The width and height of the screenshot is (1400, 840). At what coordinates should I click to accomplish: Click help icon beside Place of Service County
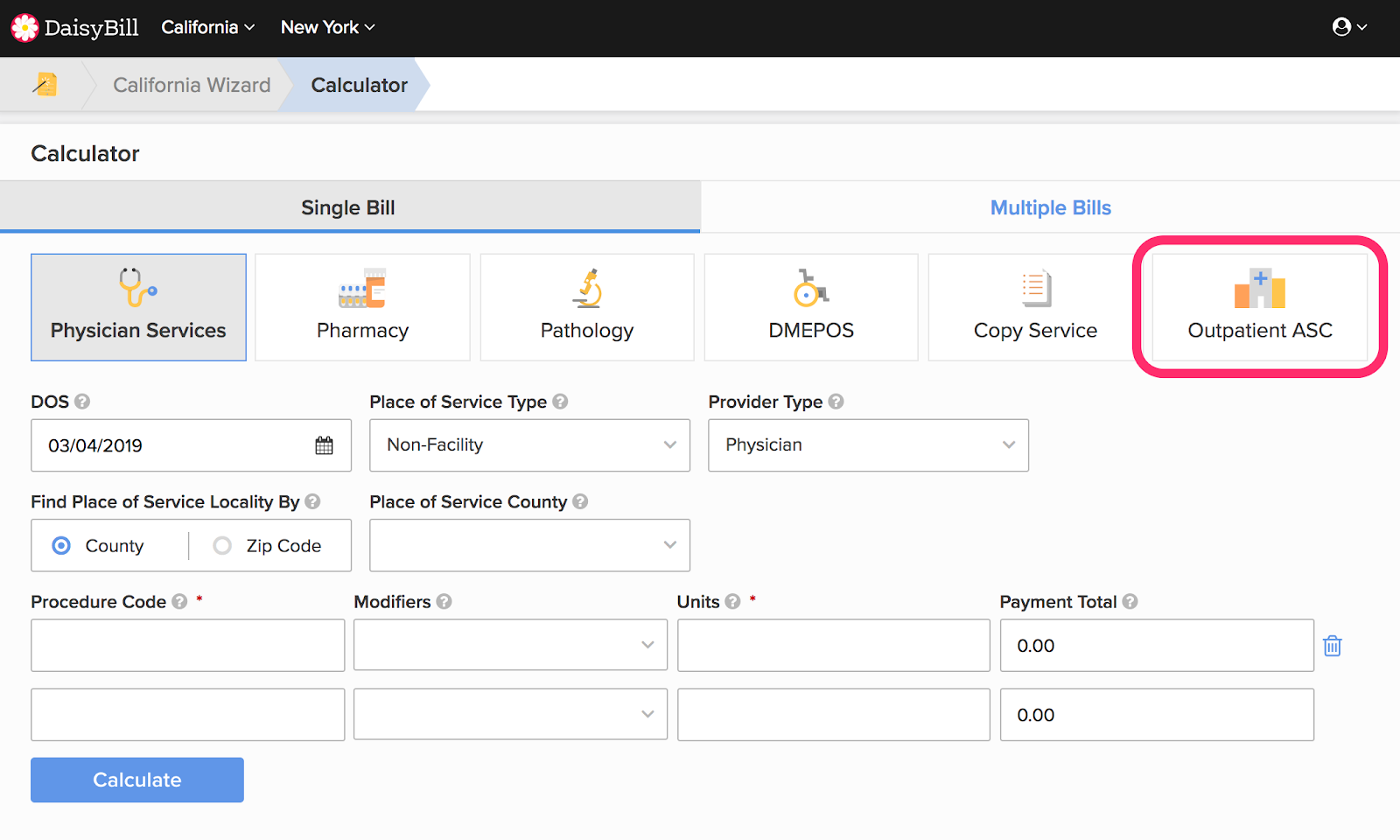(x=580, y=501)
